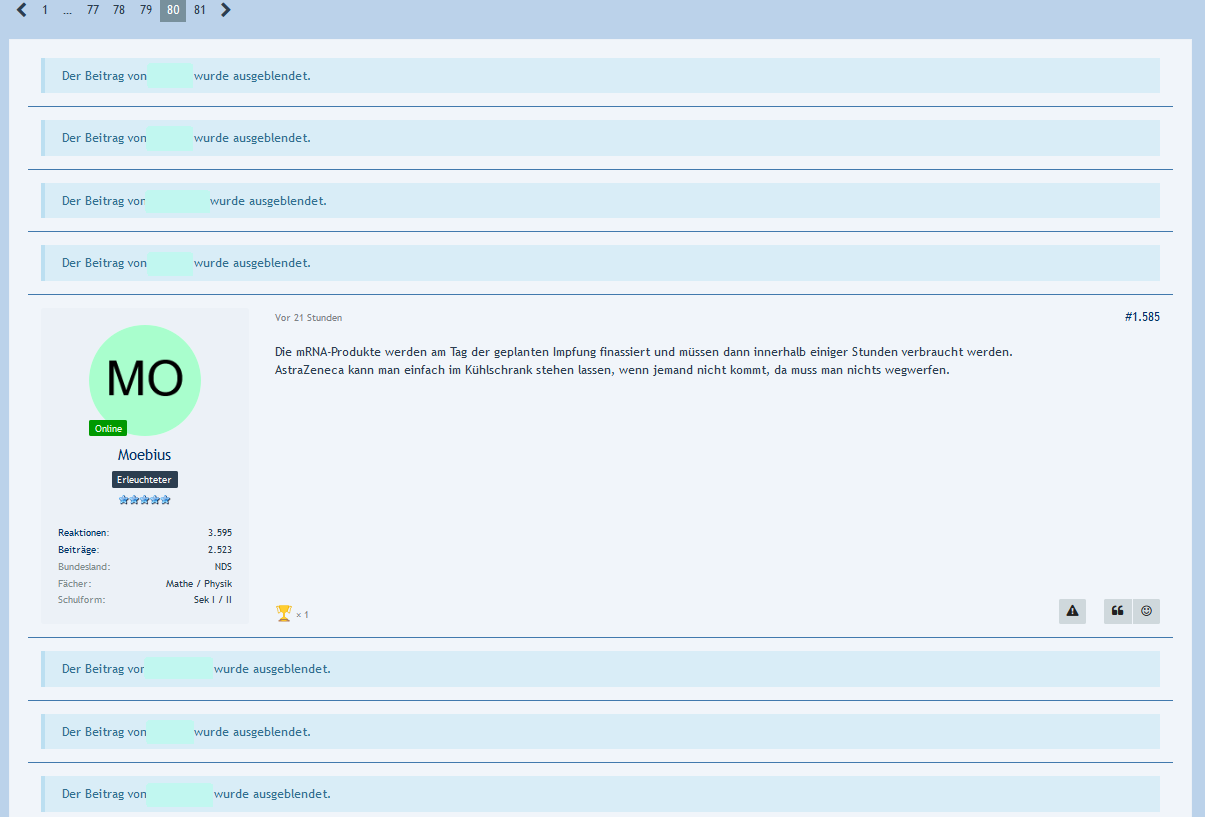Report Moebius's post via warning triangle icon
This screenshot has height=817, width=1205.
(1072, 611)
